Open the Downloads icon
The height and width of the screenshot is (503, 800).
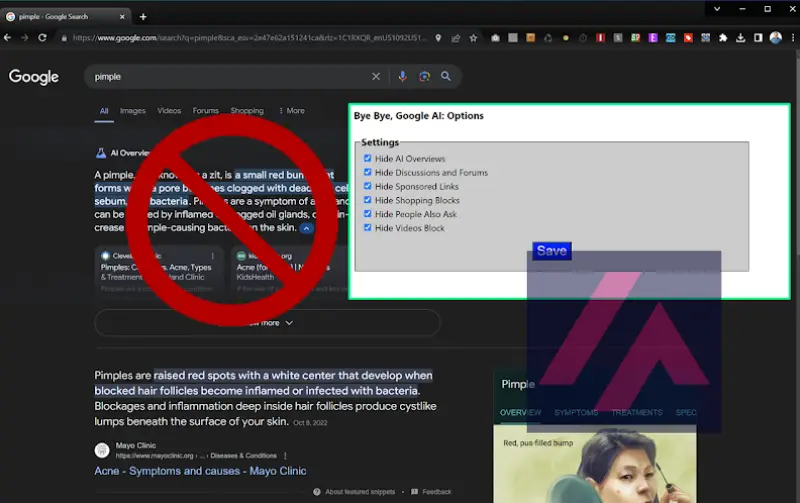point(740,38)
